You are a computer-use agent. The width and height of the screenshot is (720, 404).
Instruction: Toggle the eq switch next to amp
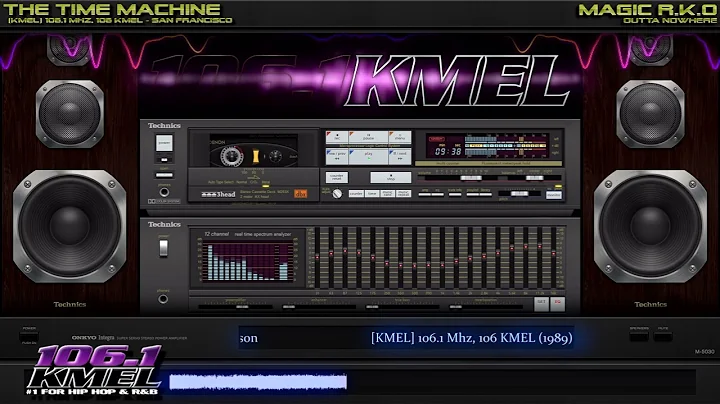(438, 195)
